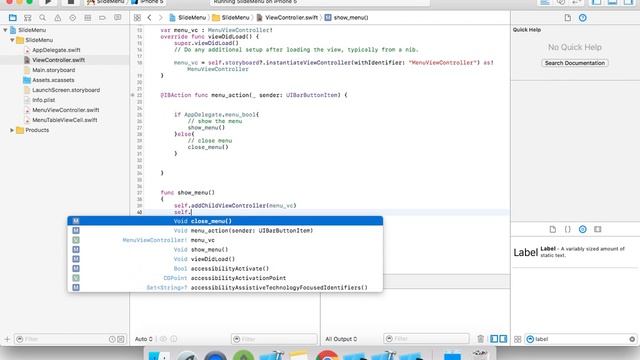Viewport: 640px width, 360px height.
Task: Open the All Output dropdown
Action: click(x=341, y=339)
